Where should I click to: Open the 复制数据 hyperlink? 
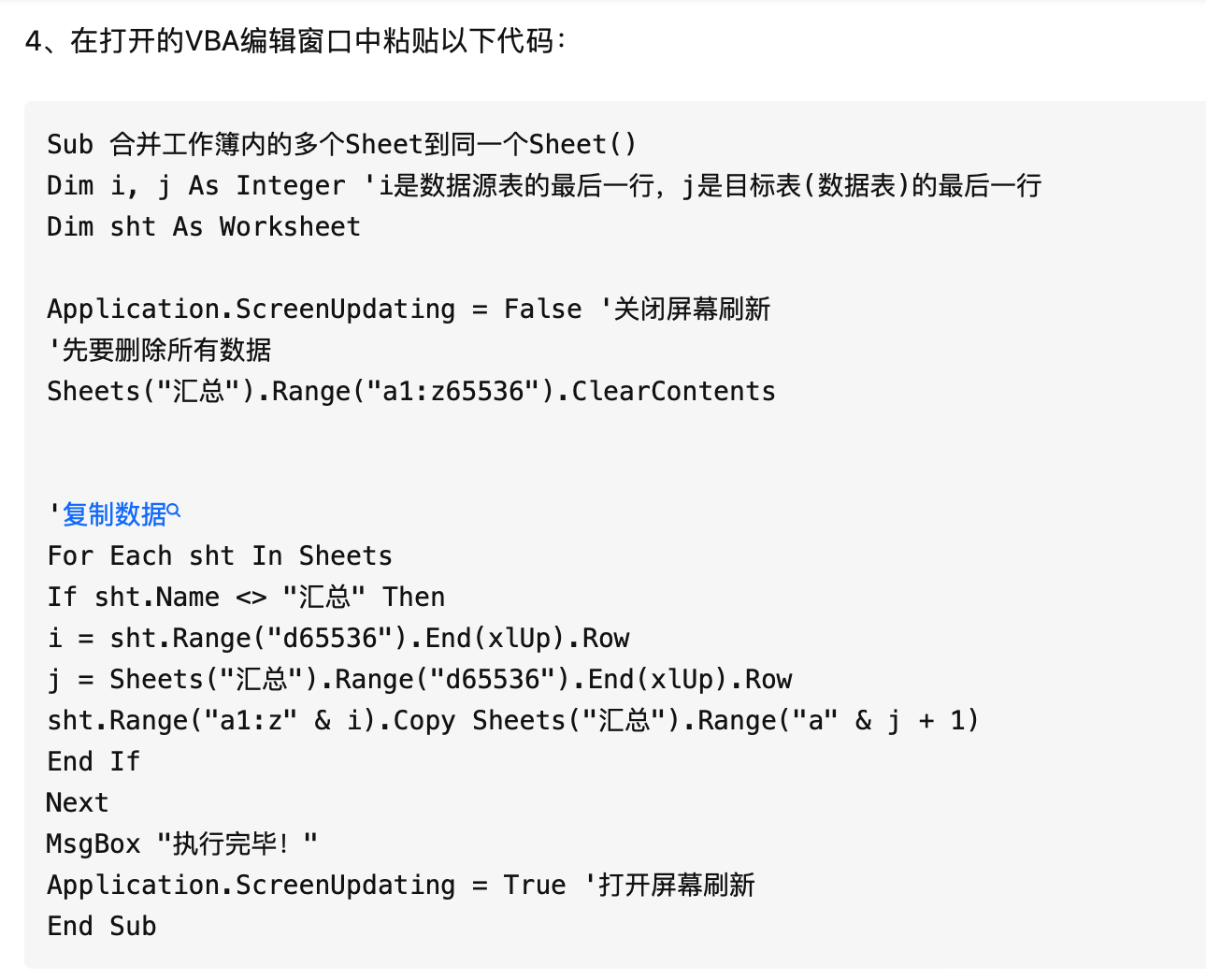(114, 514)
